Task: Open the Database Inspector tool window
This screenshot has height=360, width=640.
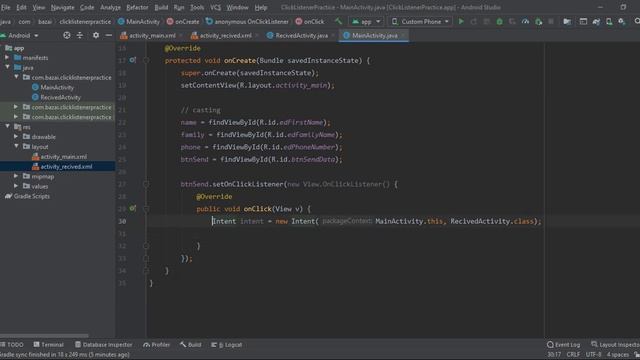Action: pyautogui.click(x=104, y=345)
